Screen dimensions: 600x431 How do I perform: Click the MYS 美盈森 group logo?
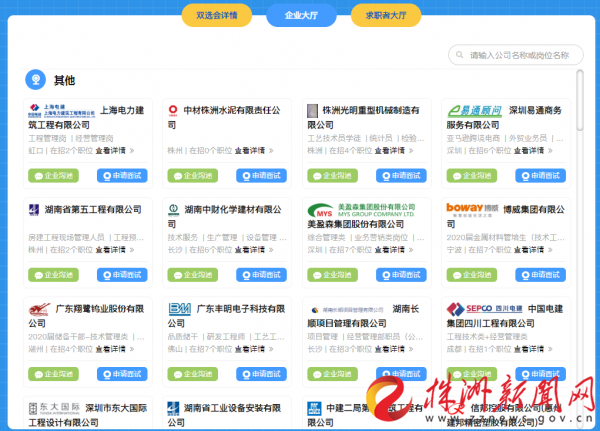[x=362, y=210]
